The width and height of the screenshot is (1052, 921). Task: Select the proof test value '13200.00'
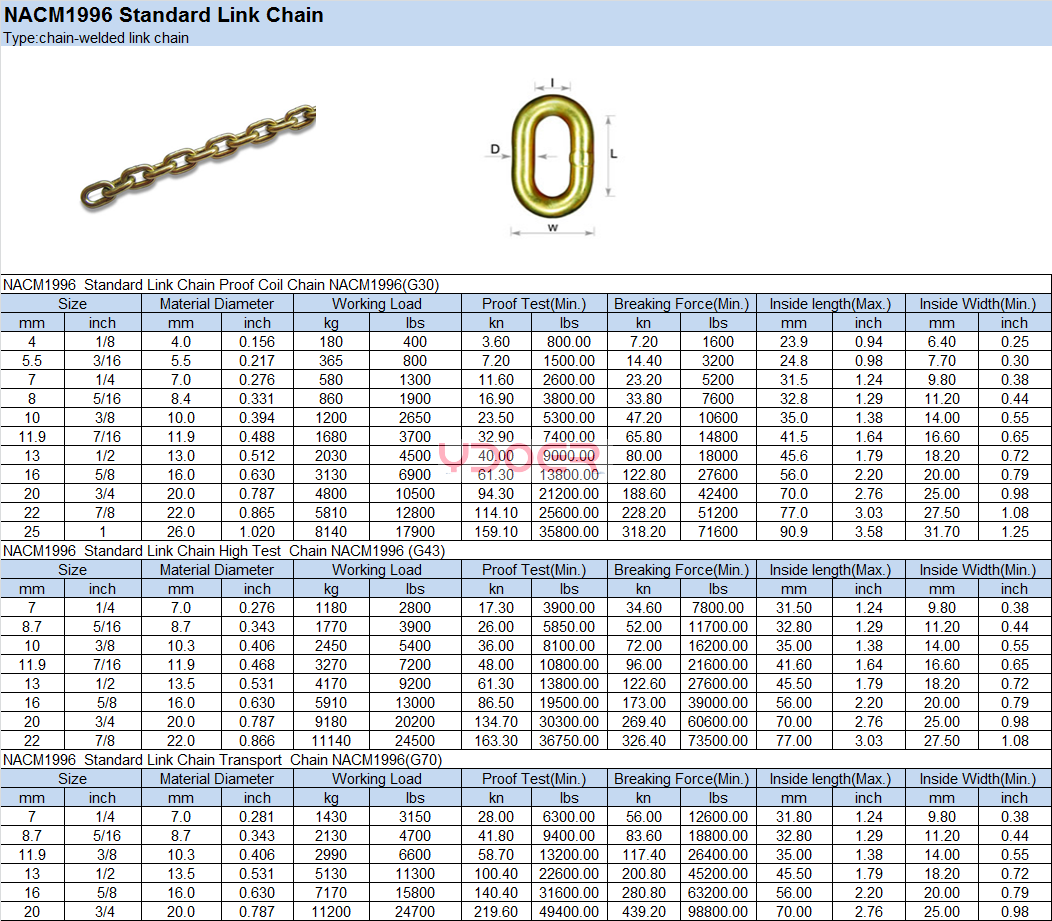(x=569, y=855)
